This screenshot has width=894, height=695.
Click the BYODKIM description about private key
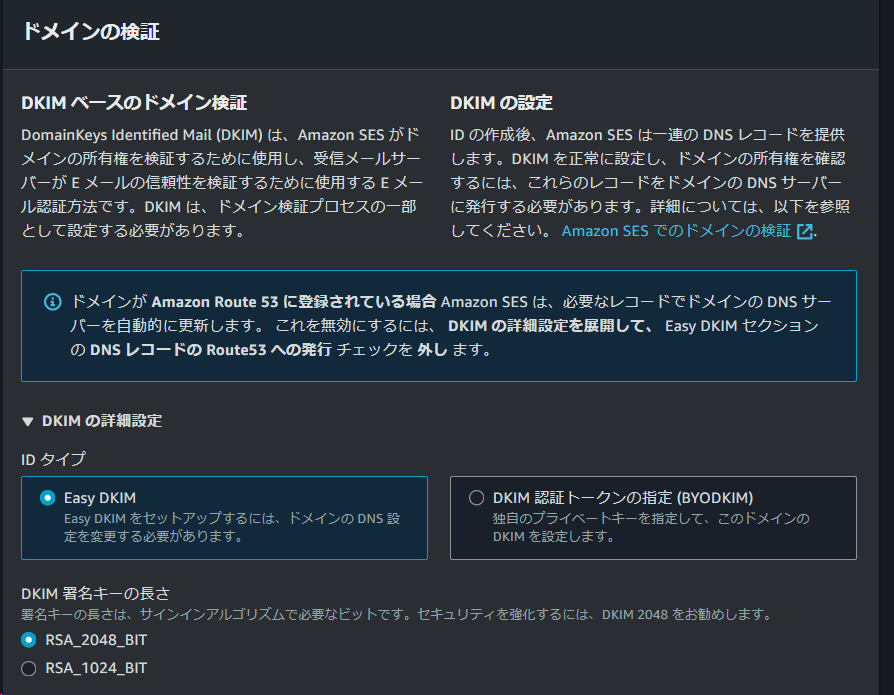[651, 527]
